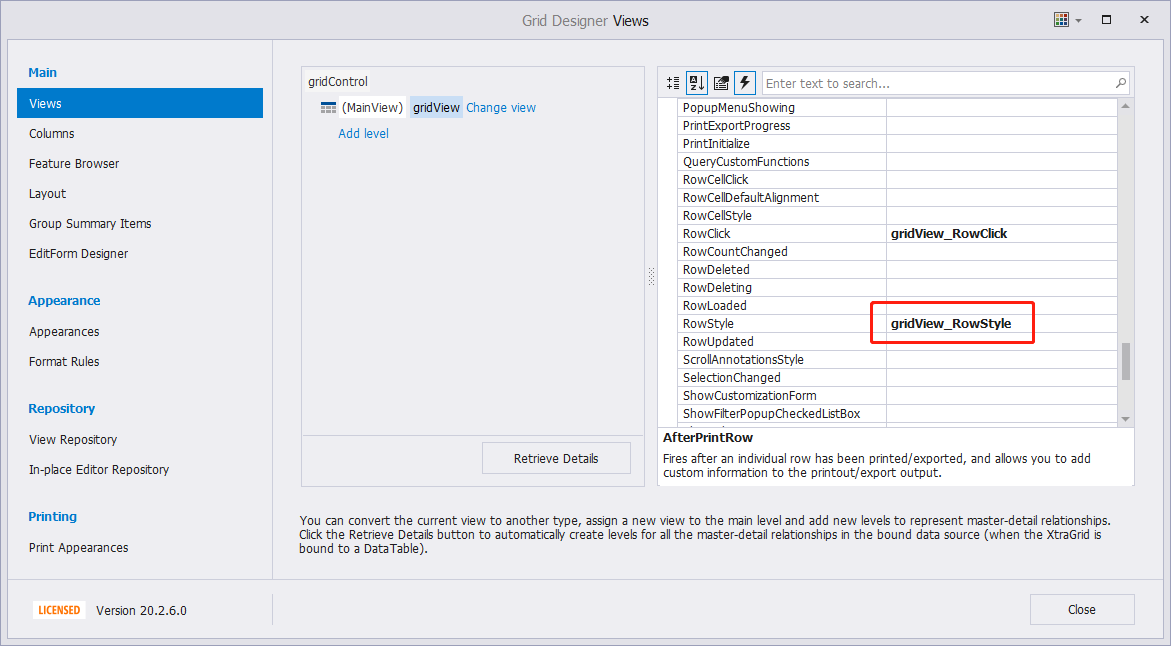Show the Properties page icon

[x=721, y=83]
